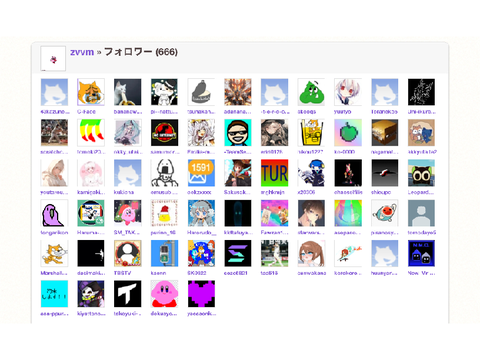Screen dimensions: 480x360
Task: Open the two blue ghosts on navy avatar
Action: (421, 254)
